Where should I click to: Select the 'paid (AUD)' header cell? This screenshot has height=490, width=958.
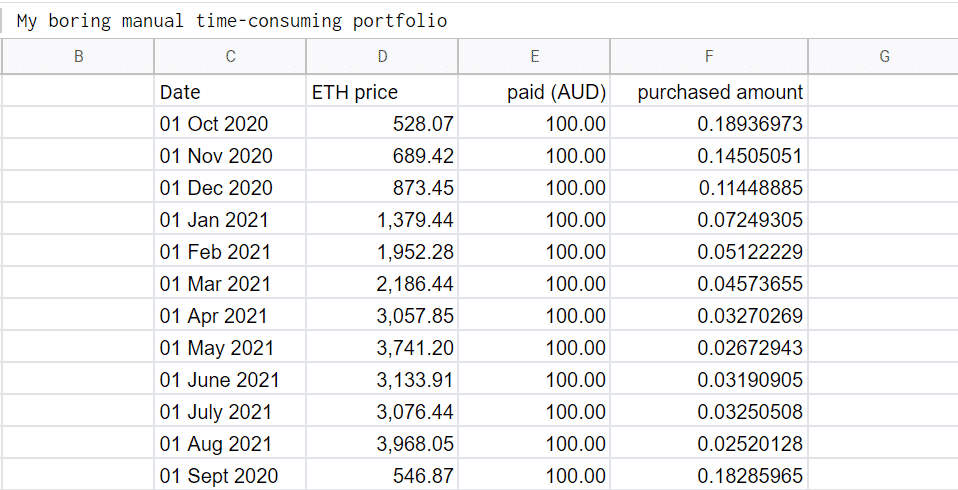pos(534,92)
